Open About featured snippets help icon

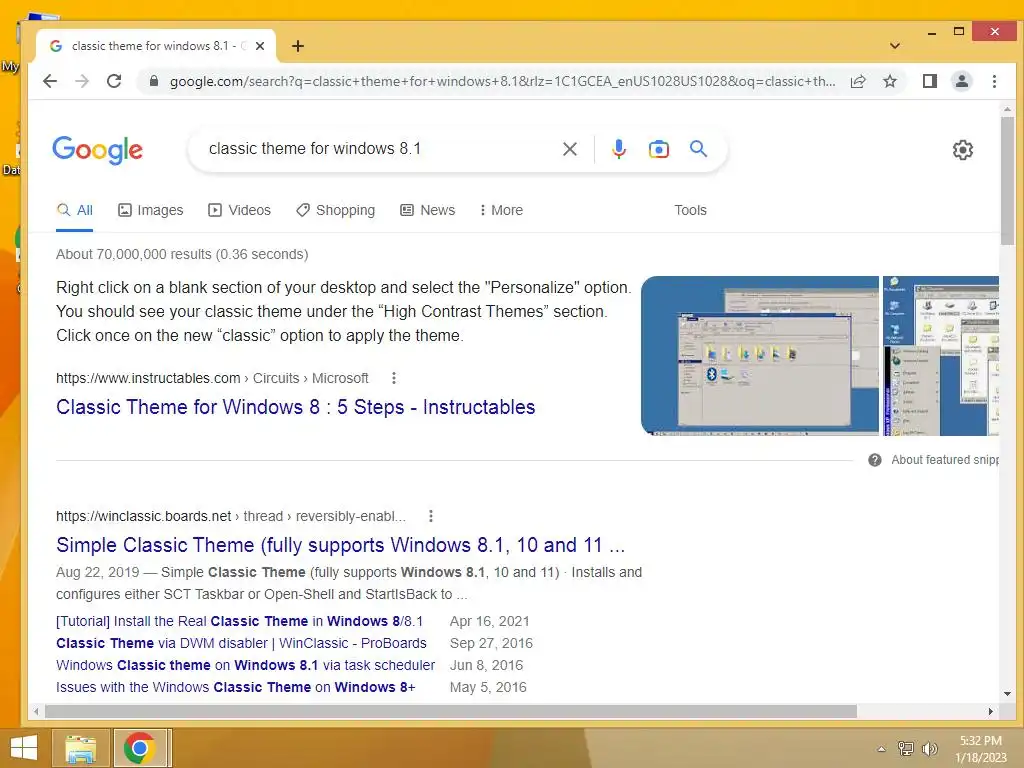tap(874, 460)
